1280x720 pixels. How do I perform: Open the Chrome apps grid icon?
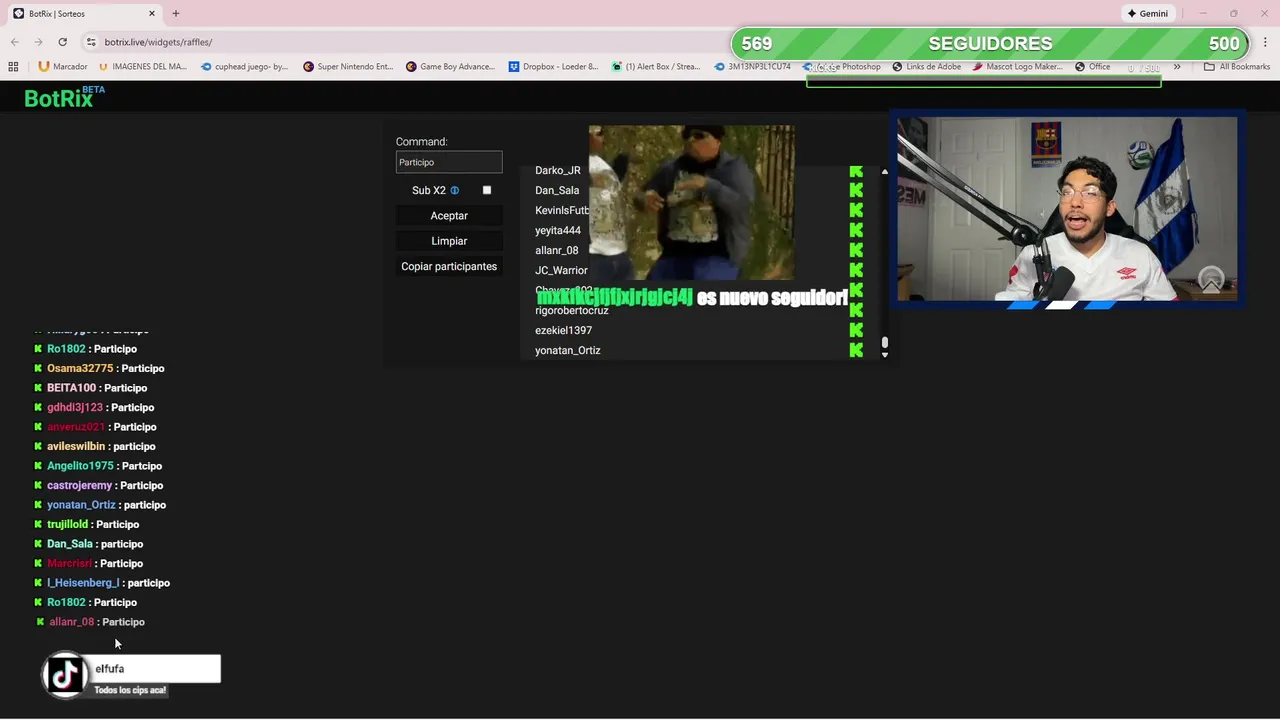13,67
